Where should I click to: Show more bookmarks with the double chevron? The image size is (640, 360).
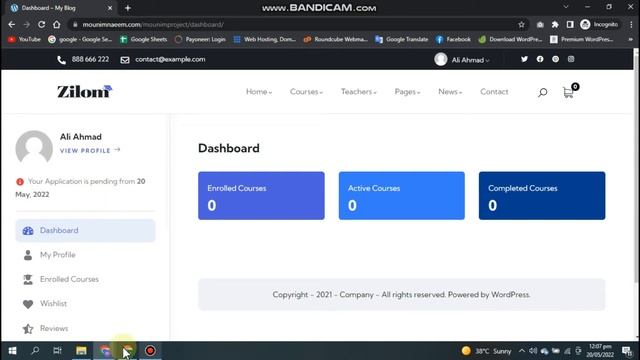click(630, 40)
